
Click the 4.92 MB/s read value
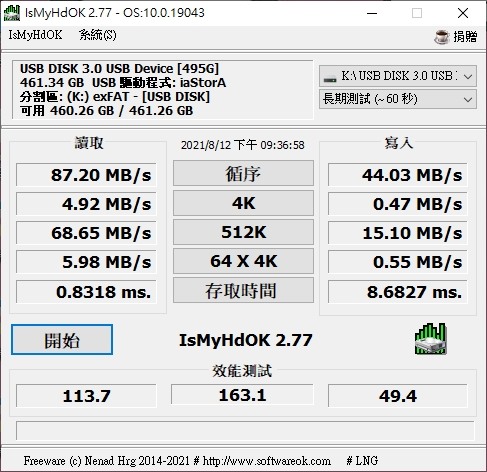point(86,204)
